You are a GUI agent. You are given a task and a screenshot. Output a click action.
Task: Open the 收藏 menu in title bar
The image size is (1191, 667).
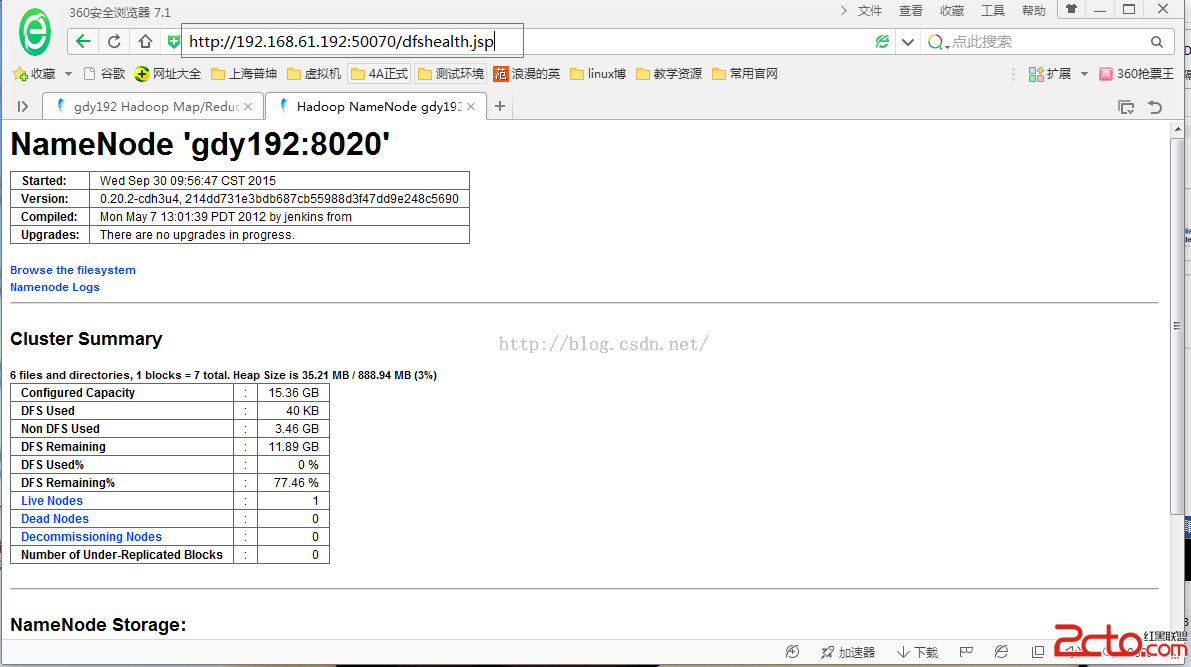click(x=952, y=11)
